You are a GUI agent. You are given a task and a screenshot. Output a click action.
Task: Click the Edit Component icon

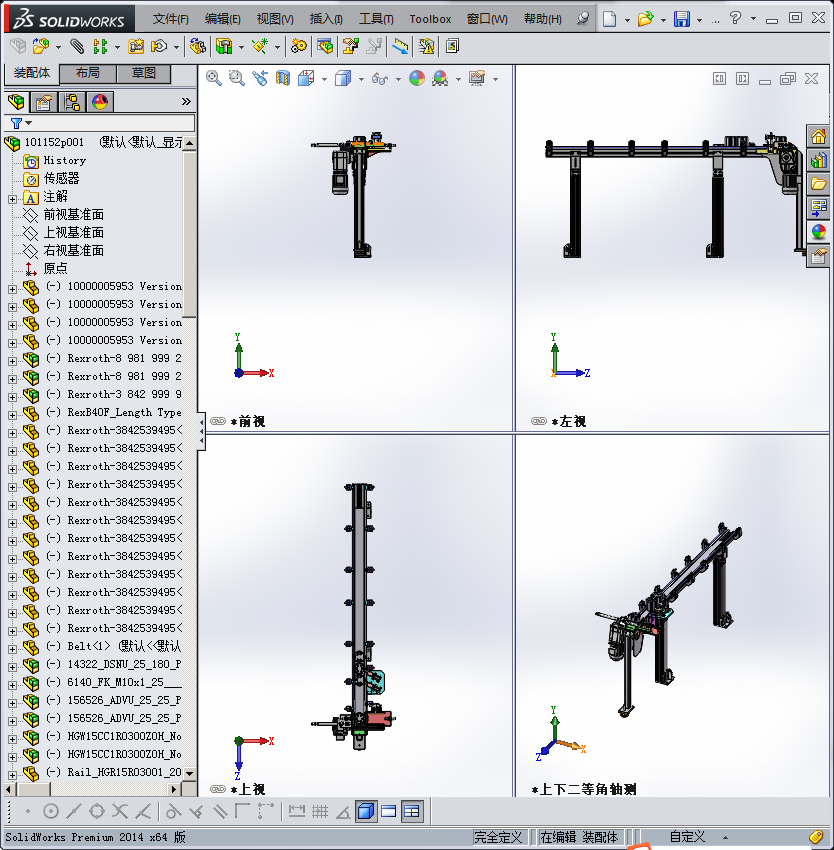coord(18,47)
